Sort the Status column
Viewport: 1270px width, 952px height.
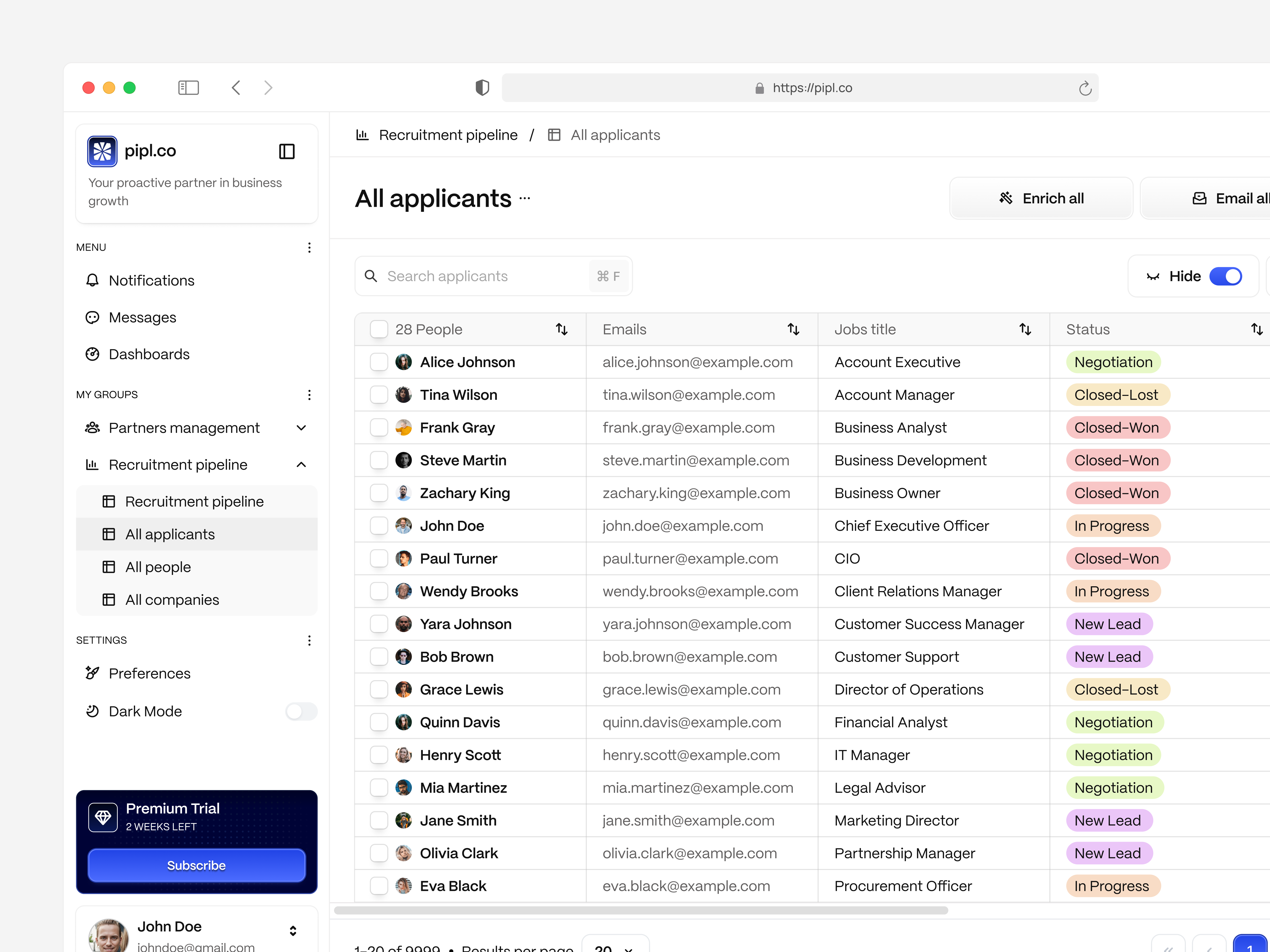click(x=1257, y=329)
